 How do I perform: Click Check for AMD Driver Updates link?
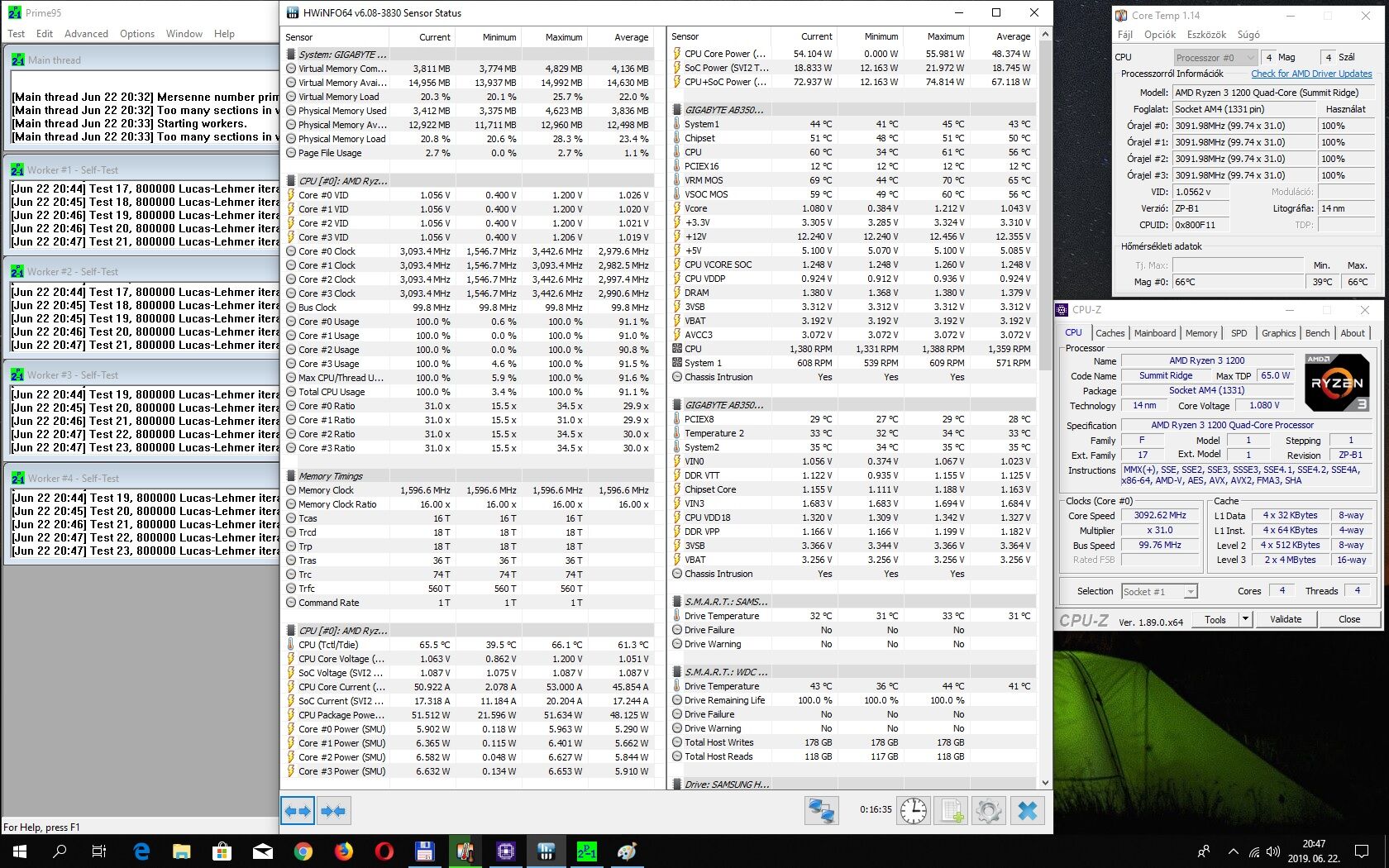pos(1311,74)
